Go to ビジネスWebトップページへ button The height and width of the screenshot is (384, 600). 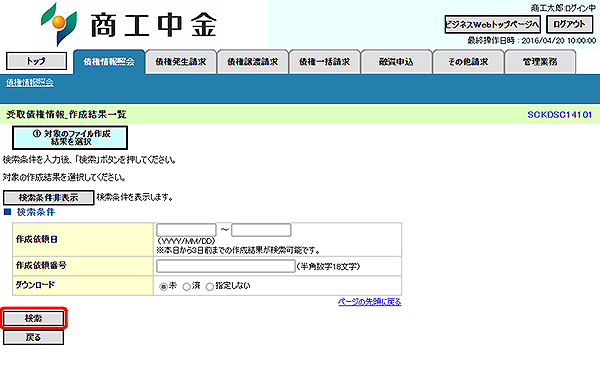(x=492, y=24)
